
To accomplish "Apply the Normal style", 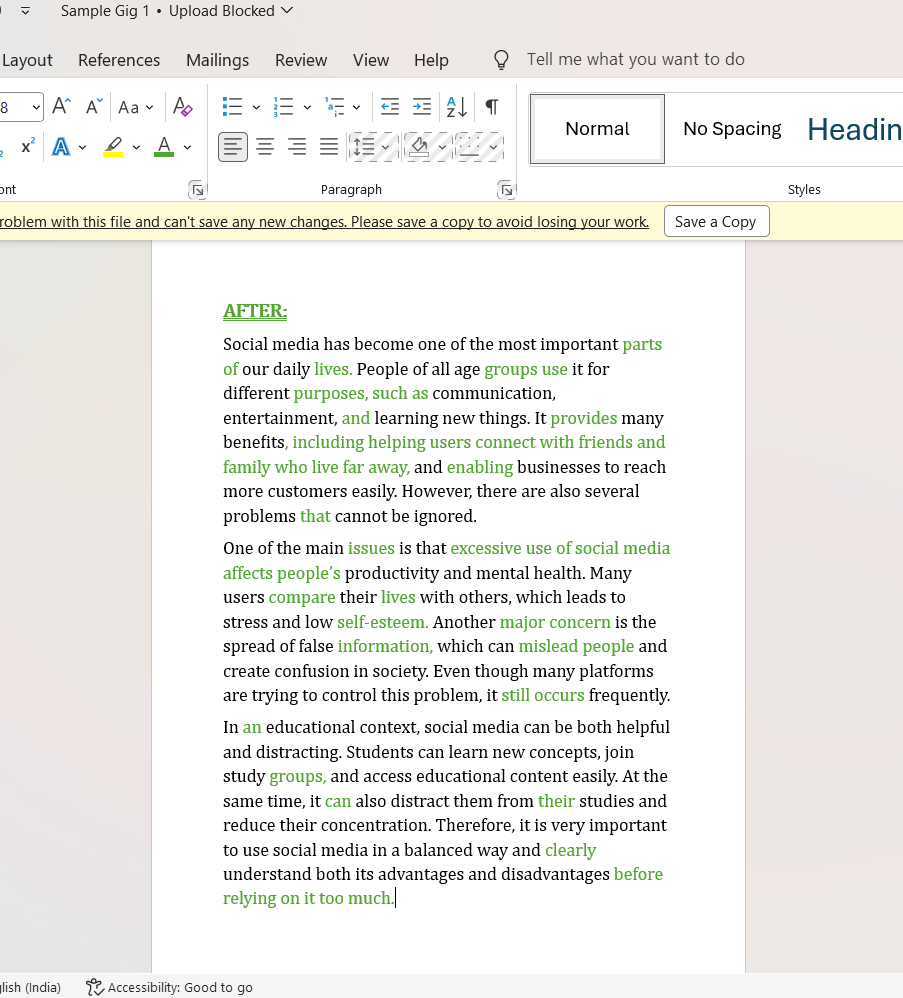I will pyautogui.click(x=598, y=129).
